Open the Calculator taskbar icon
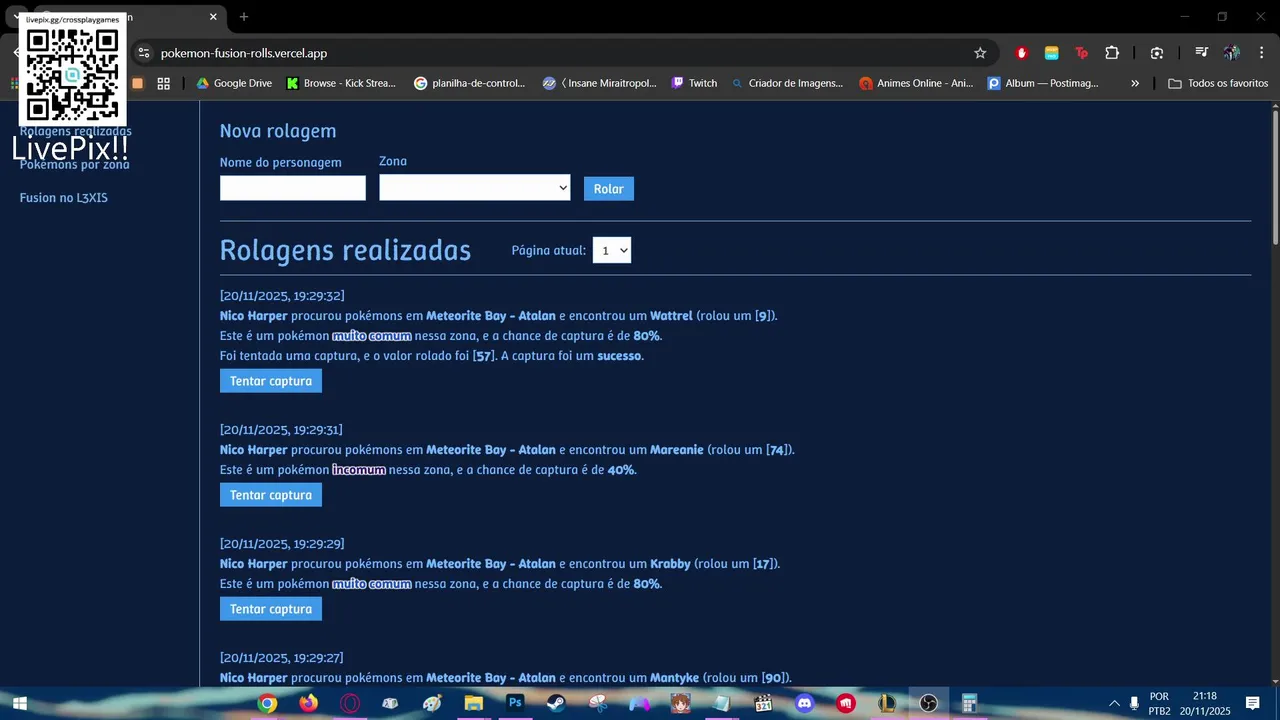Image resolution: width=1280 pixels, height=720 pixels. 969,703
